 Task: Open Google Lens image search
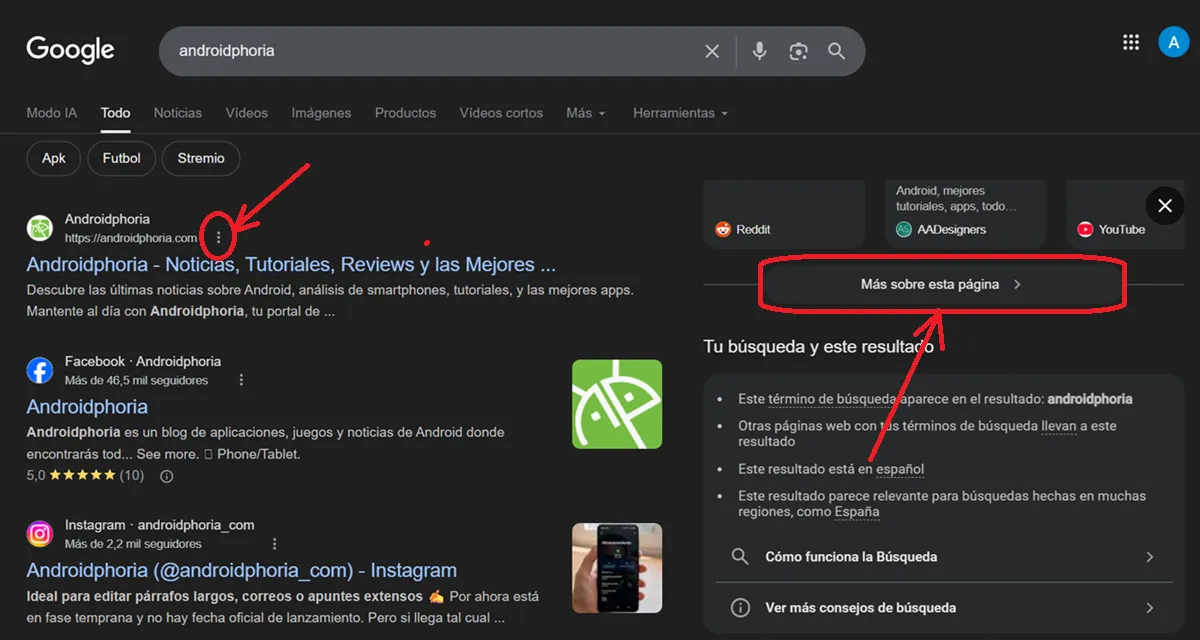[x=798, y=51]
